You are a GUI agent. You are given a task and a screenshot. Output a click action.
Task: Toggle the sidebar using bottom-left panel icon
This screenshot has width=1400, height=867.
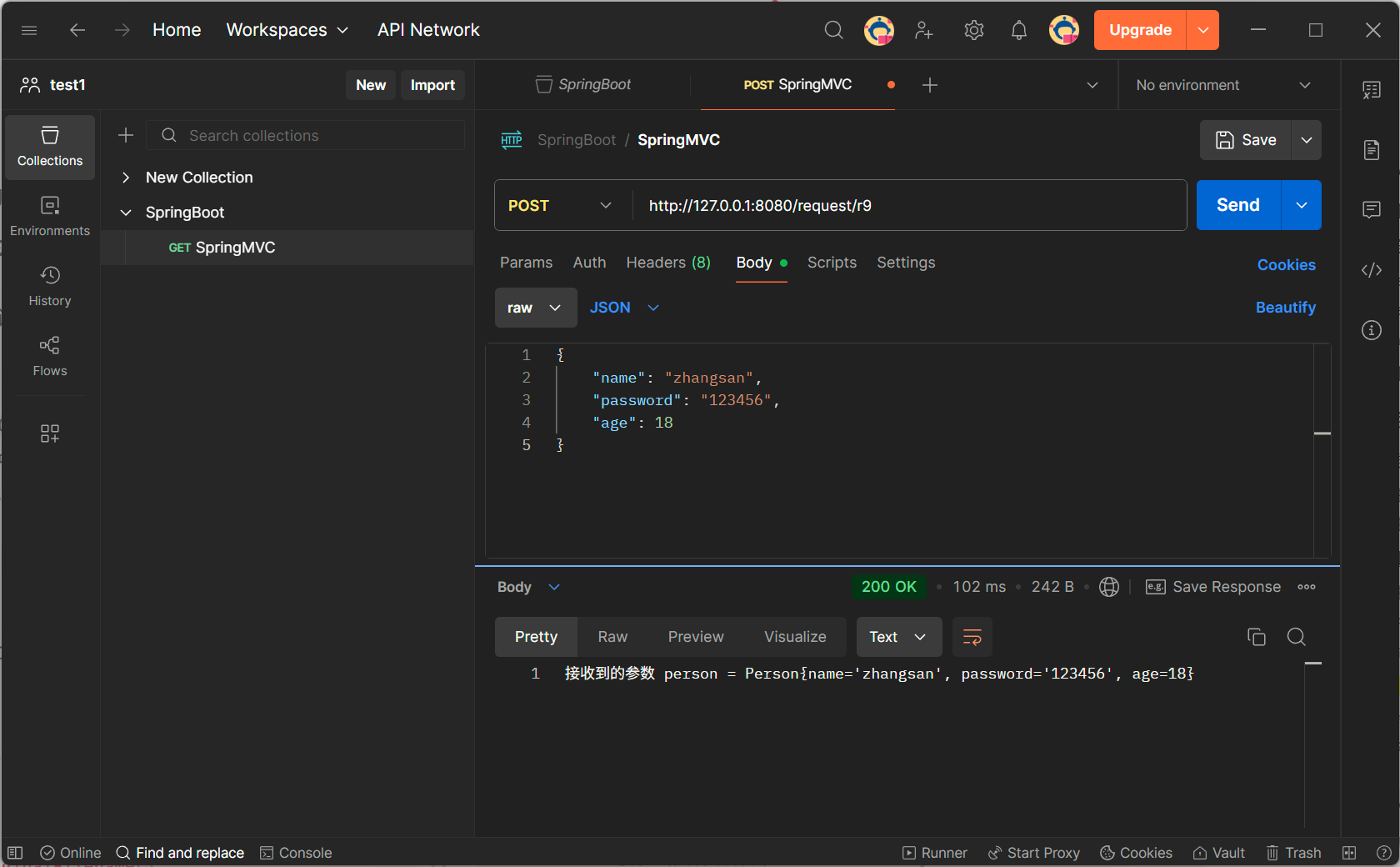click(x=15, y=853)
